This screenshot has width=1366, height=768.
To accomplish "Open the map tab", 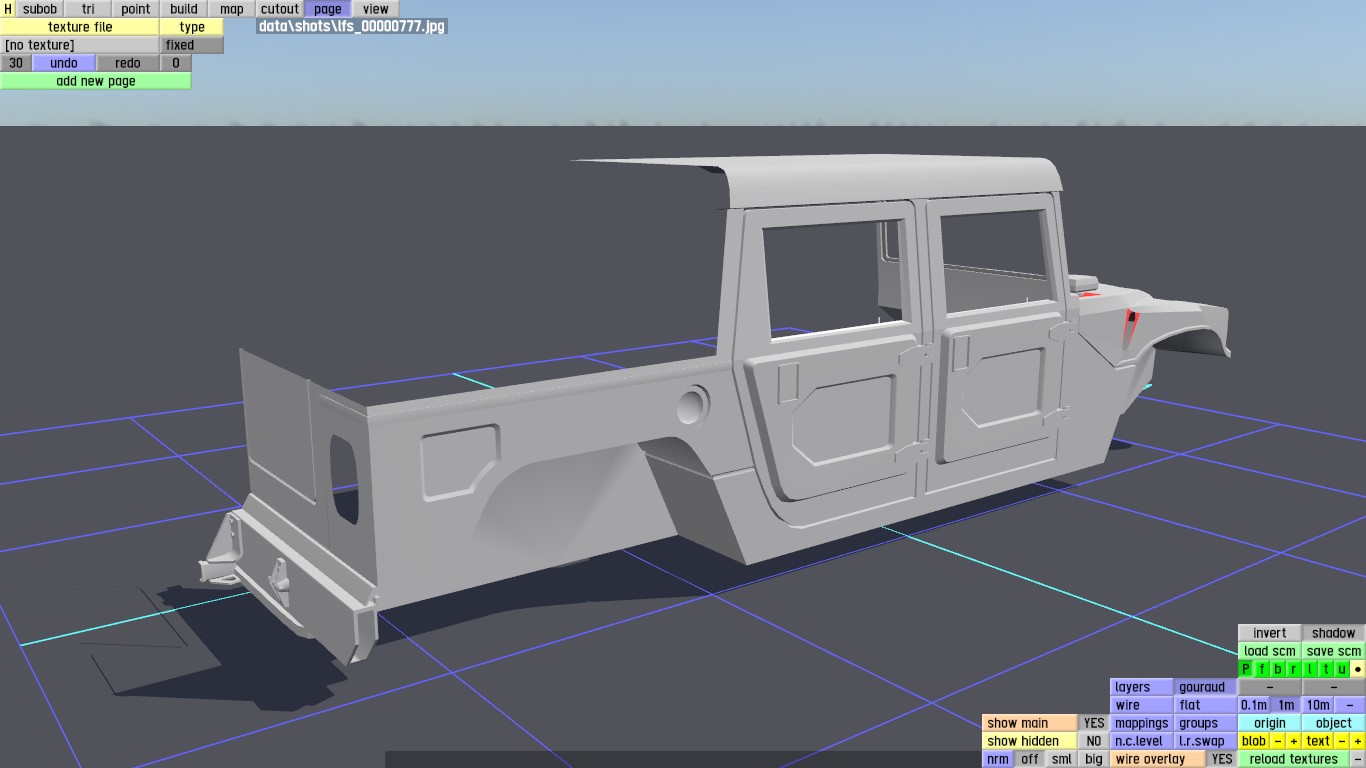I will click(232, 9).
